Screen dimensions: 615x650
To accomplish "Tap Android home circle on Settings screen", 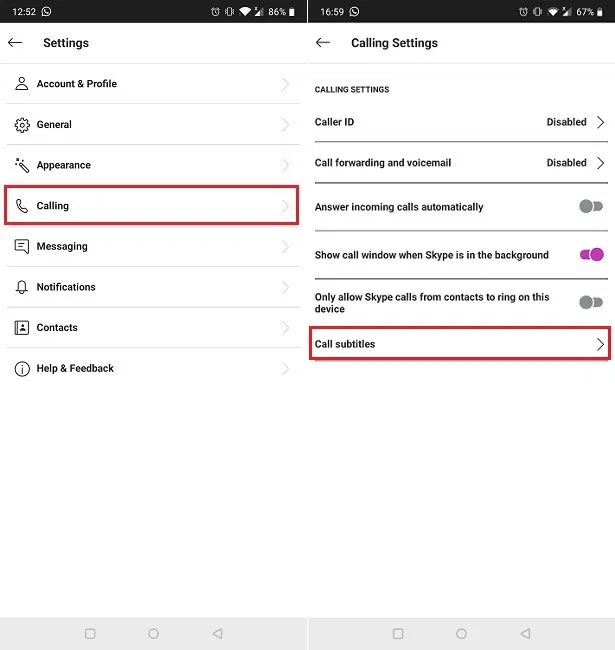I will (x=153, y=633).
